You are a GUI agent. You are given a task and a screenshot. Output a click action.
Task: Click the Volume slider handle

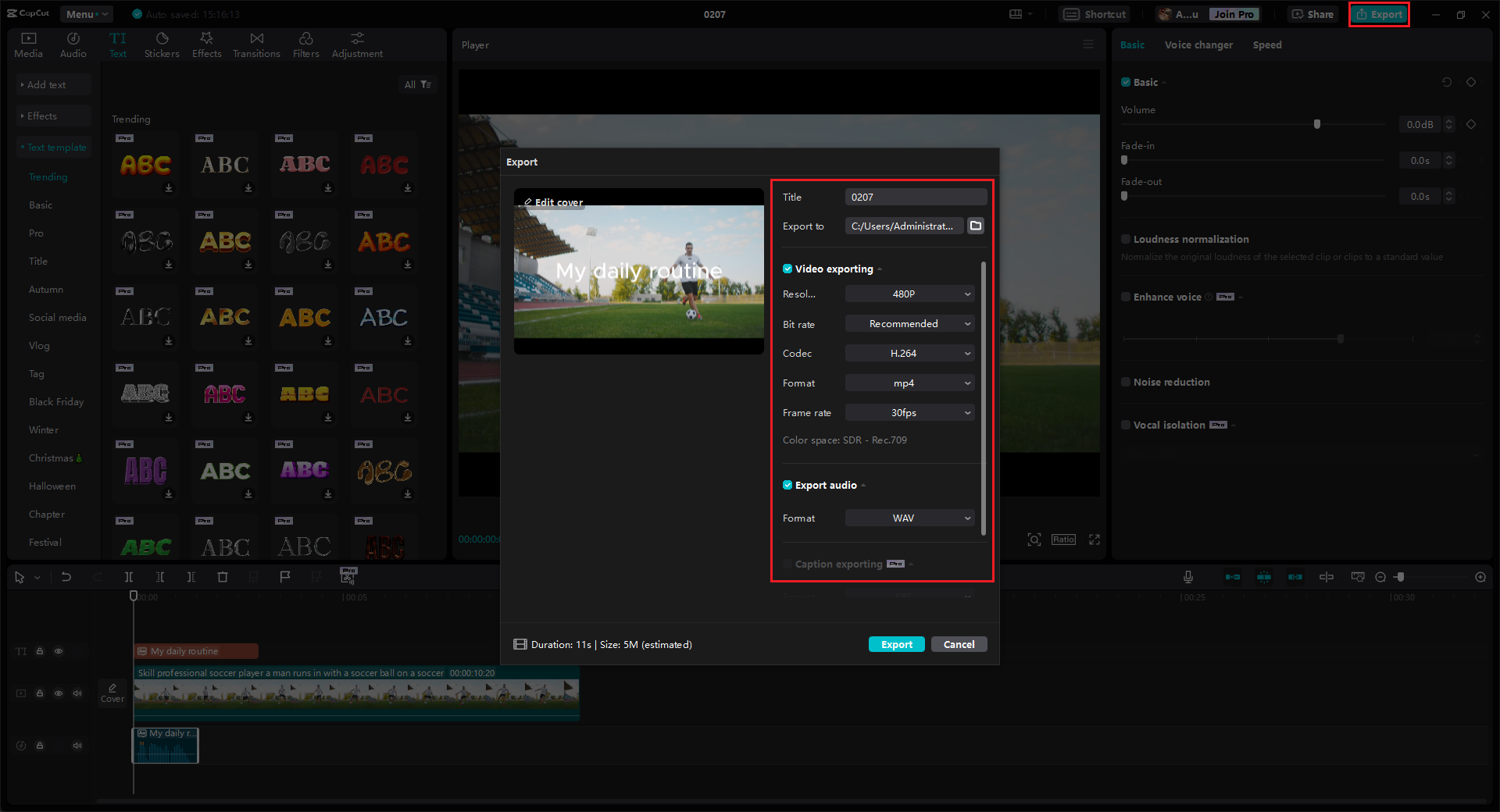coord(1317,124)
